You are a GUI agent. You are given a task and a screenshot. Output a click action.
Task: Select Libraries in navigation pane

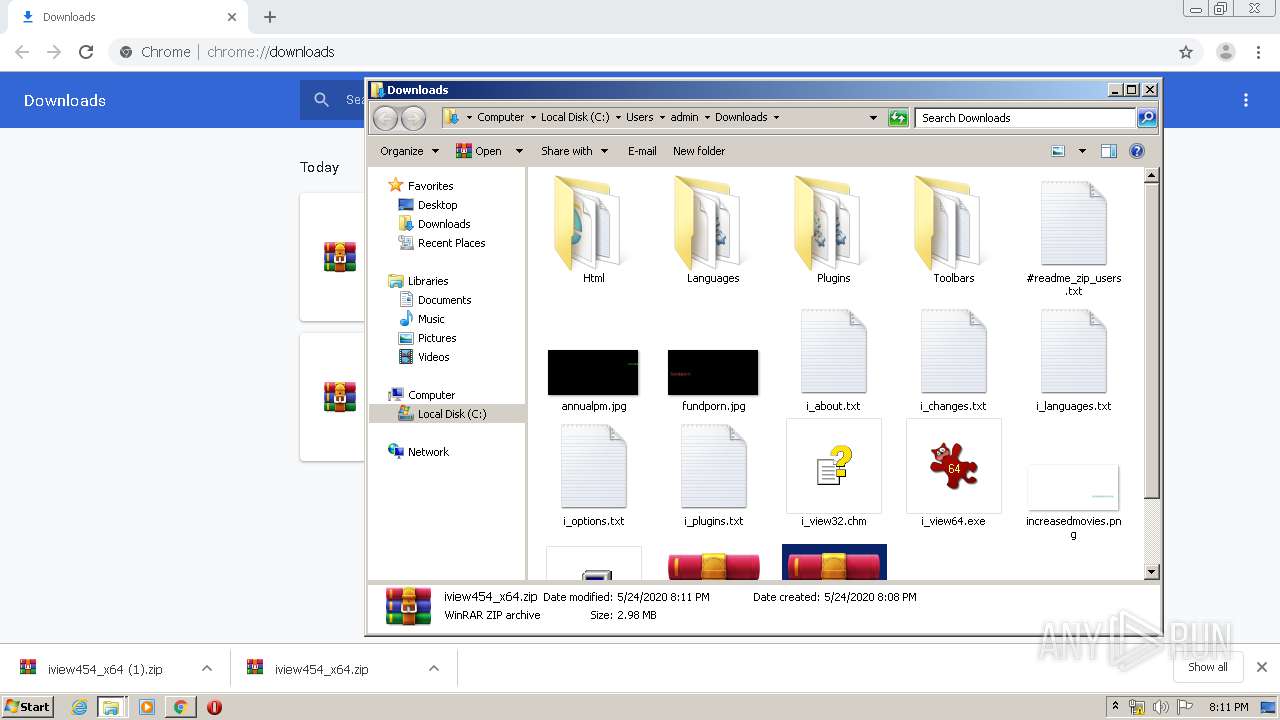418,281
